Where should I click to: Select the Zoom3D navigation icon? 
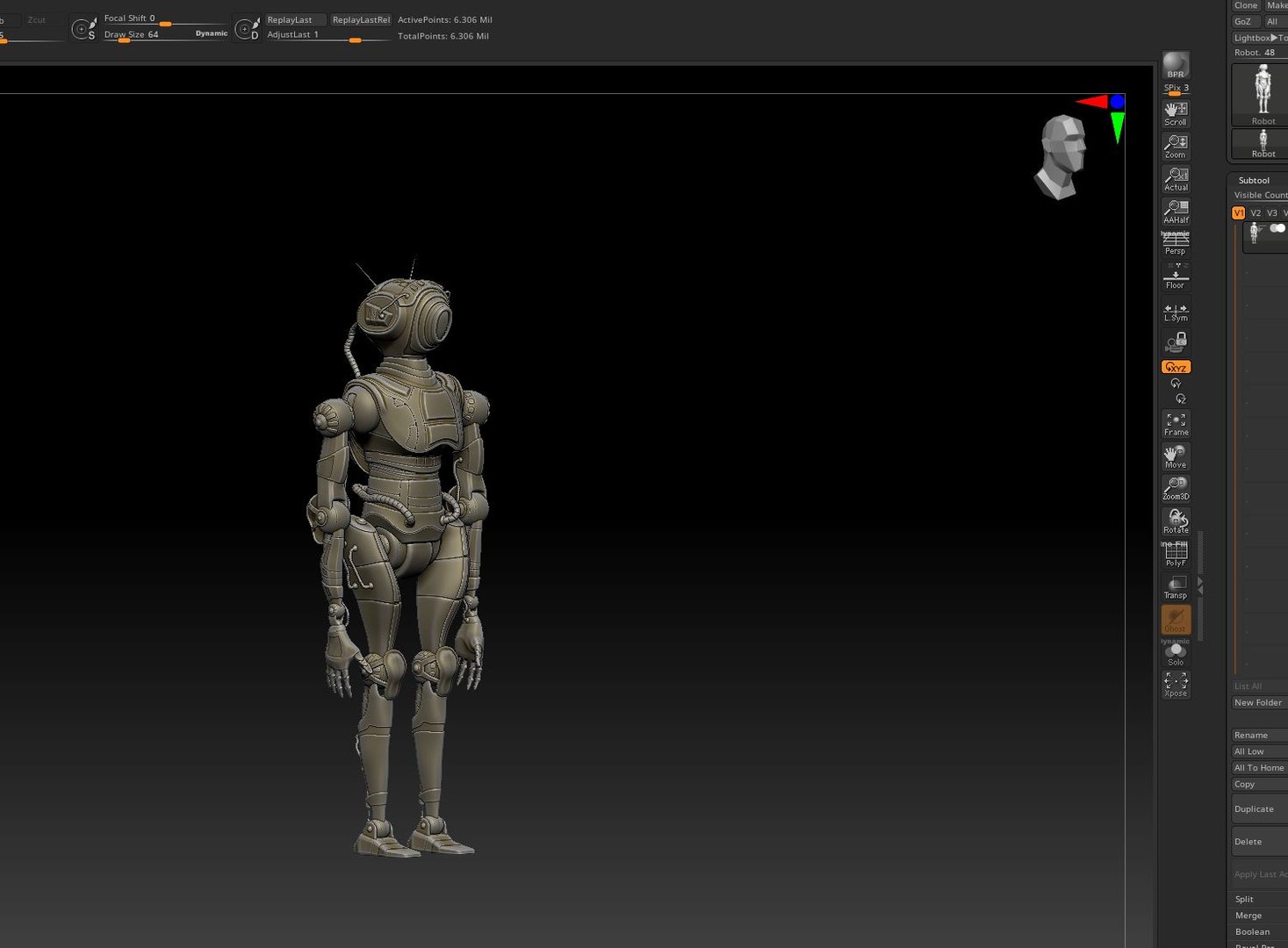point(1176,489)
